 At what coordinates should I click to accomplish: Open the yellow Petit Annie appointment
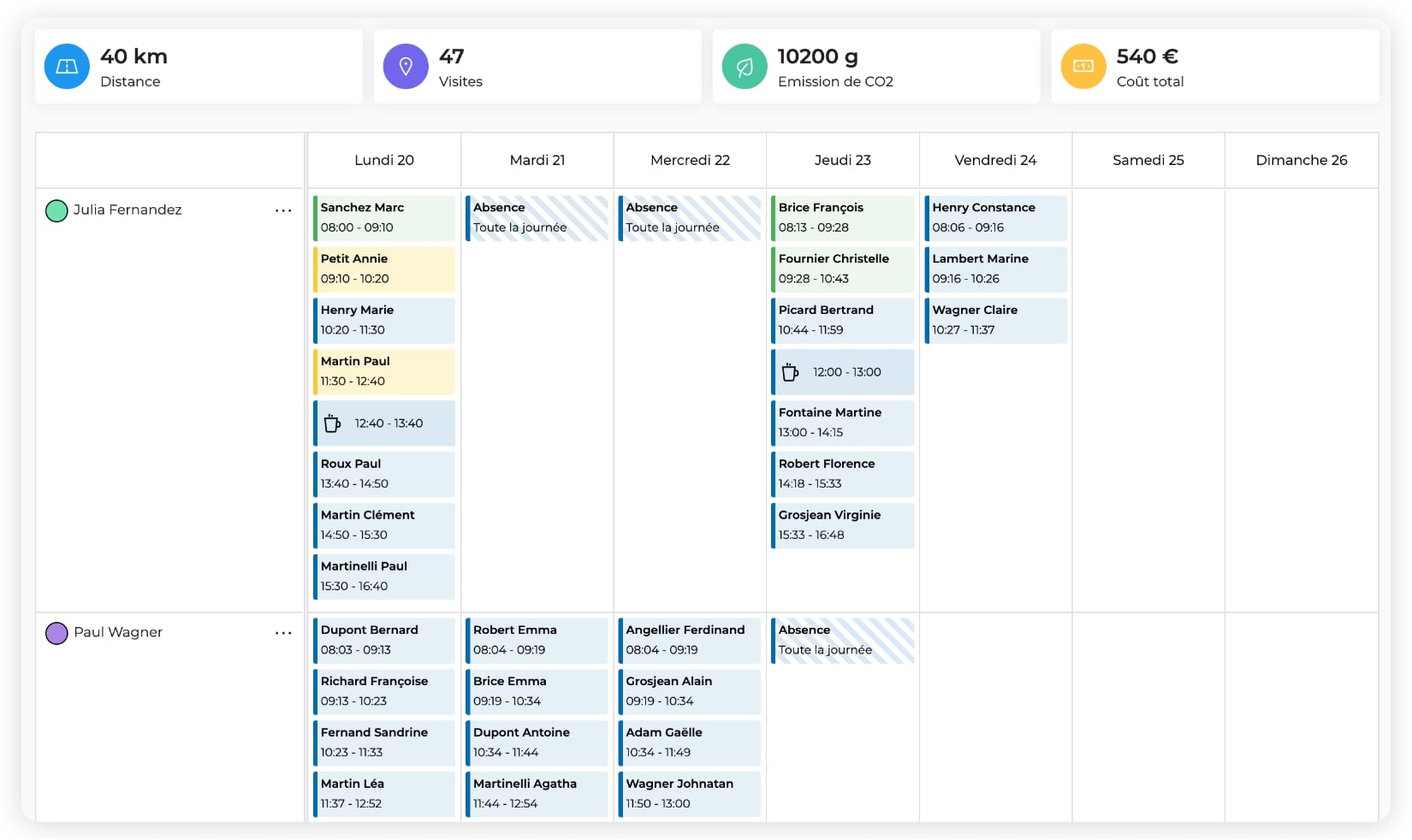point(384,269)
